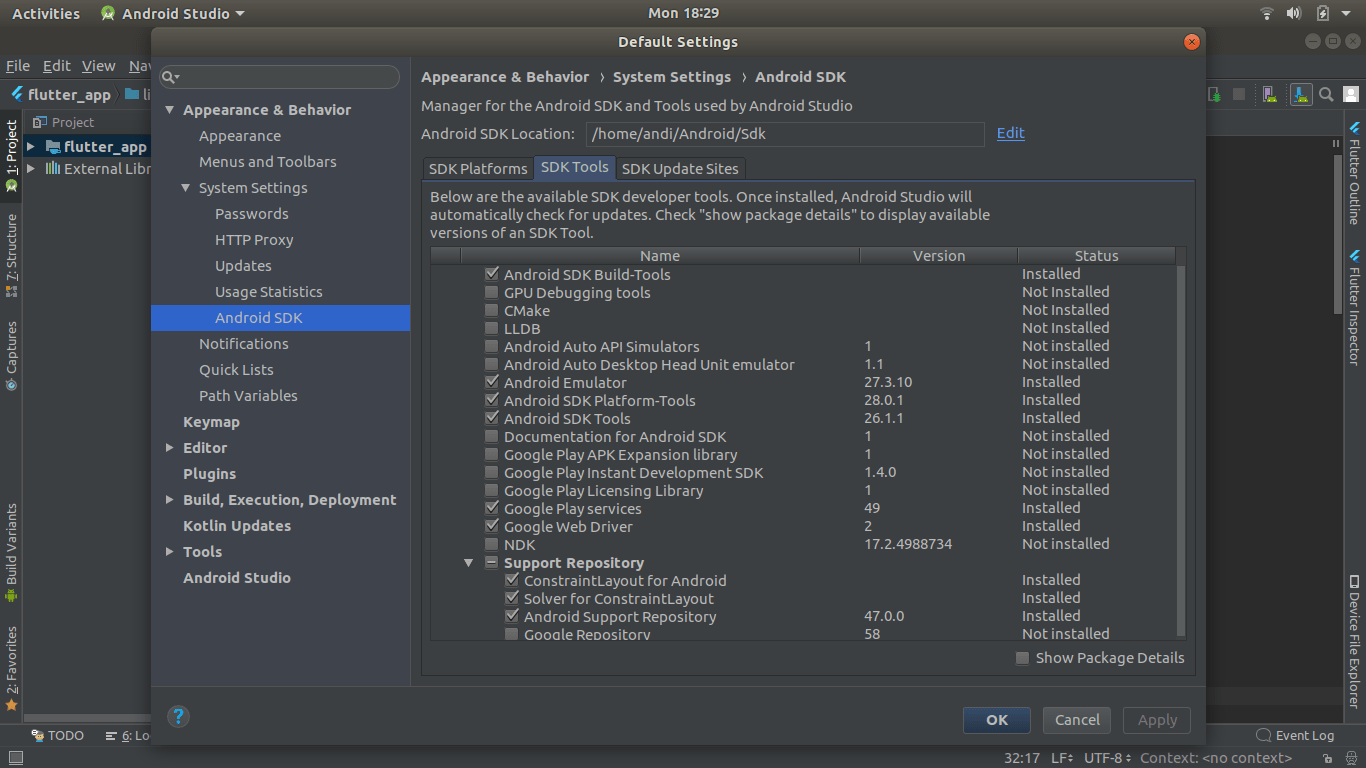Viewport: 1366px width, 768px height.
Task: Open the View menu
Action: tap(98, 66)
